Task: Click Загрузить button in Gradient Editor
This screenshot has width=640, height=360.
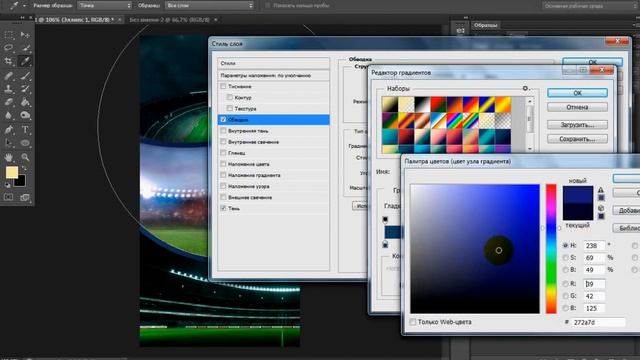Action: pyautogui.click(x=577, y=125)
